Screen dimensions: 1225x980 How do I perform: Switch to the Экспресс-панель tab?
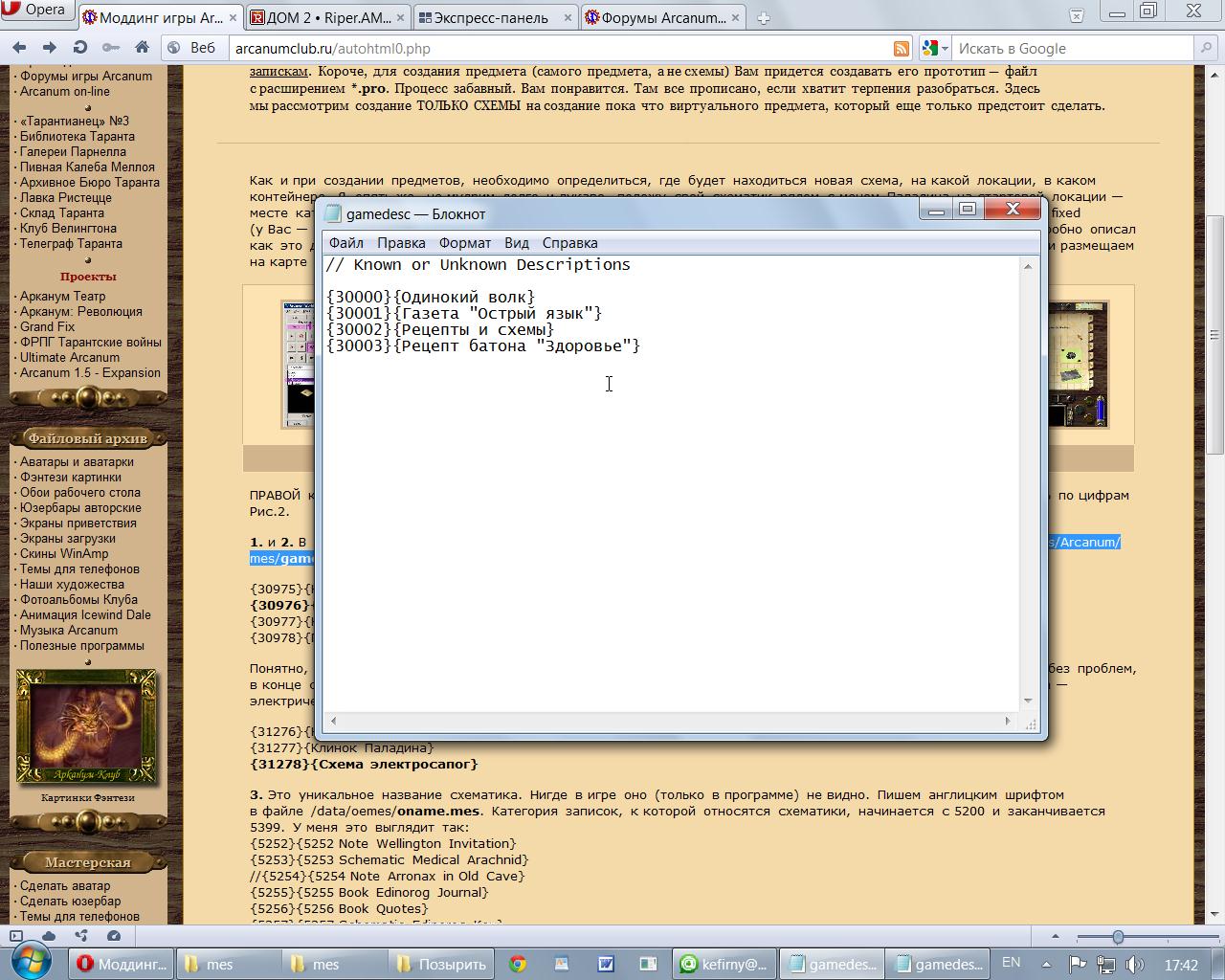[491, 17]
